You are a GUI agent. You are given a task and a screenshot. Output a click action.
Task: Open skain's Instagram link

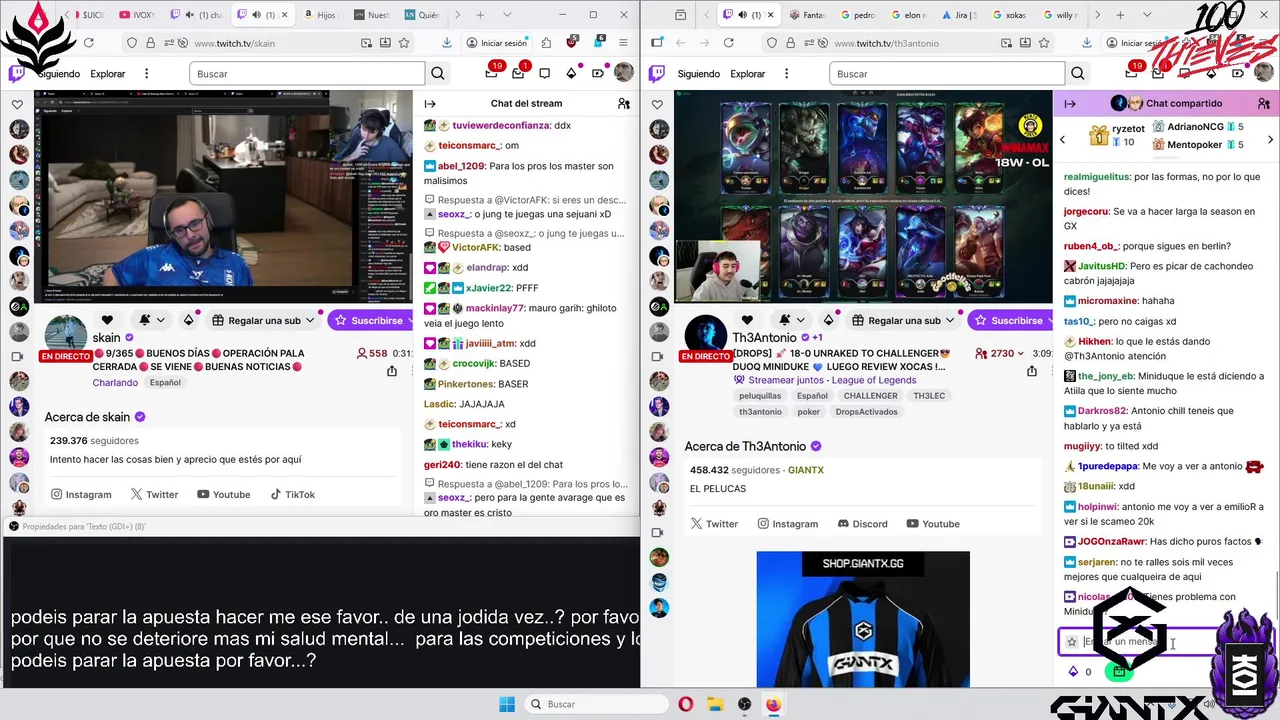click(x=81, y=494)
